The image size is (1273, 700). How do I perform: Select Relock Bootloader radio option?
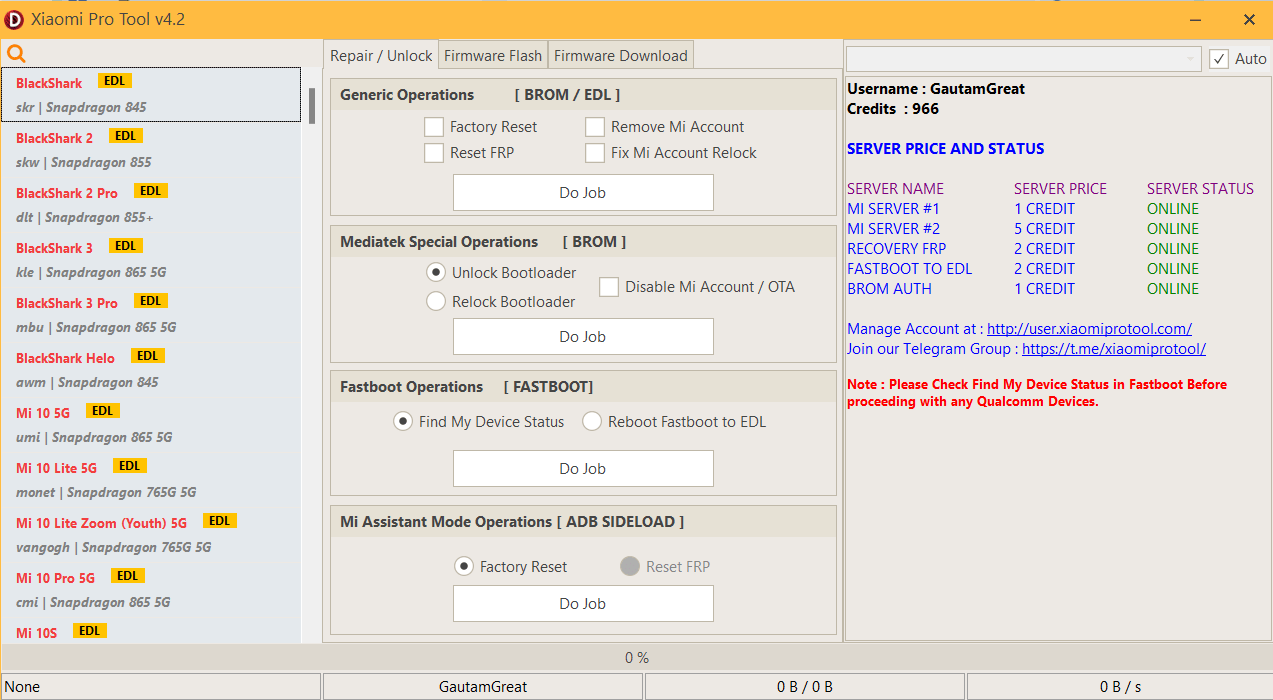[x=436, y=302]
